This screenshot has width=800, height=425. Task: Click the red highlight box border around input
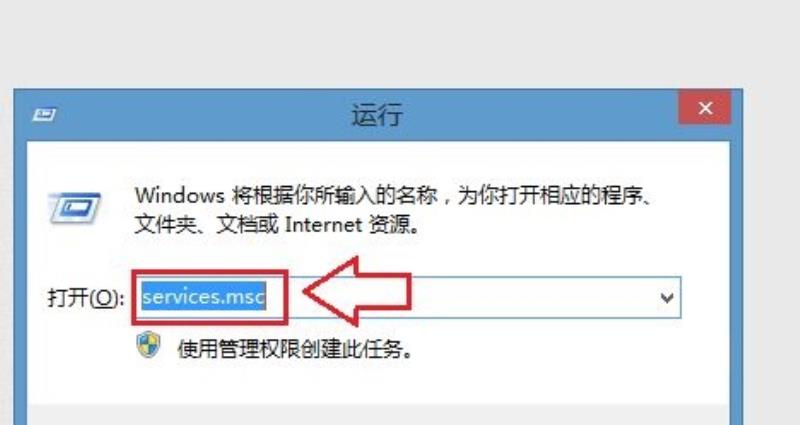[210, 297]
